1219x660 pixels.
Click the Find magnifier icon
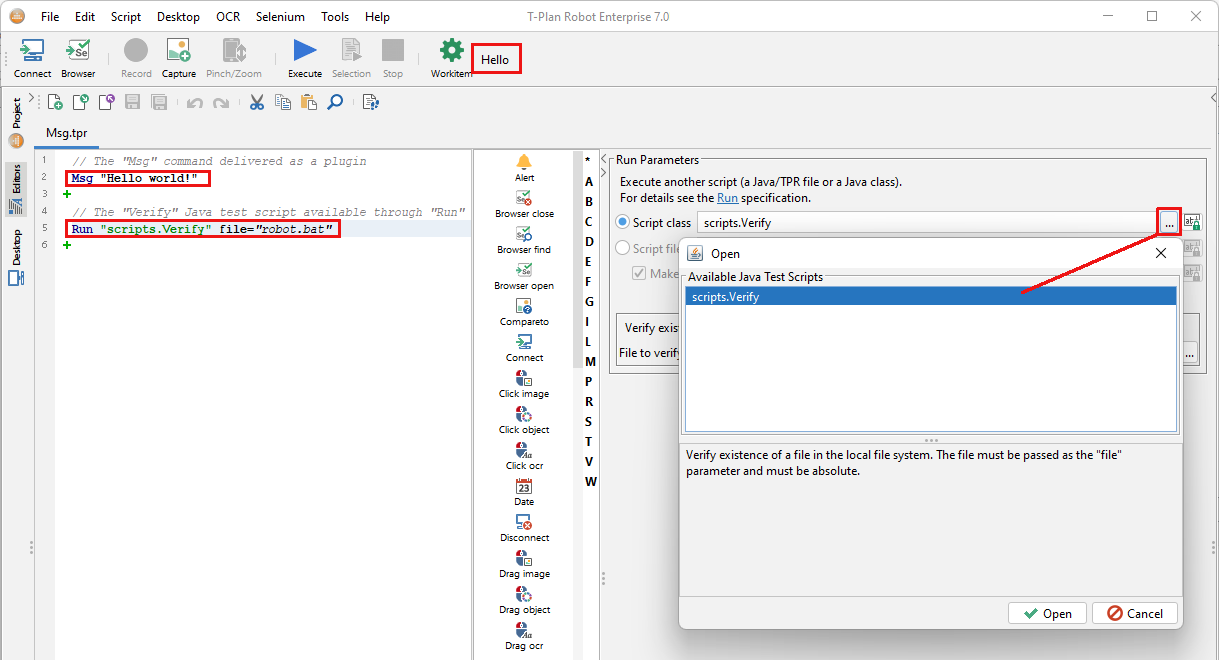(x=335, y=102)
